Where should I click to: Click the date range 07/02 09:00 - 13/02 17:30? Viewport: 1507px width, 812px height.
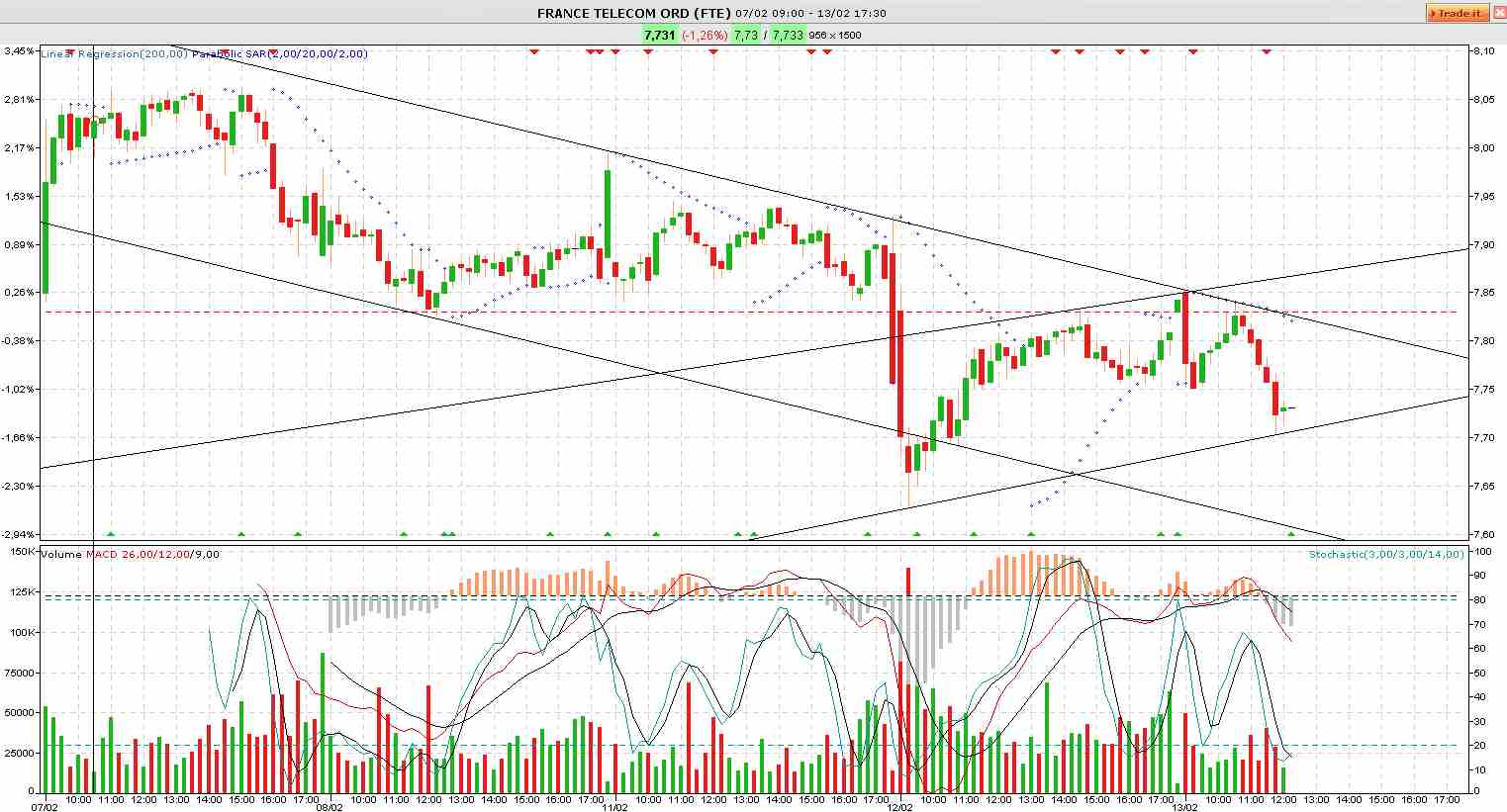(x=811, y=14)
